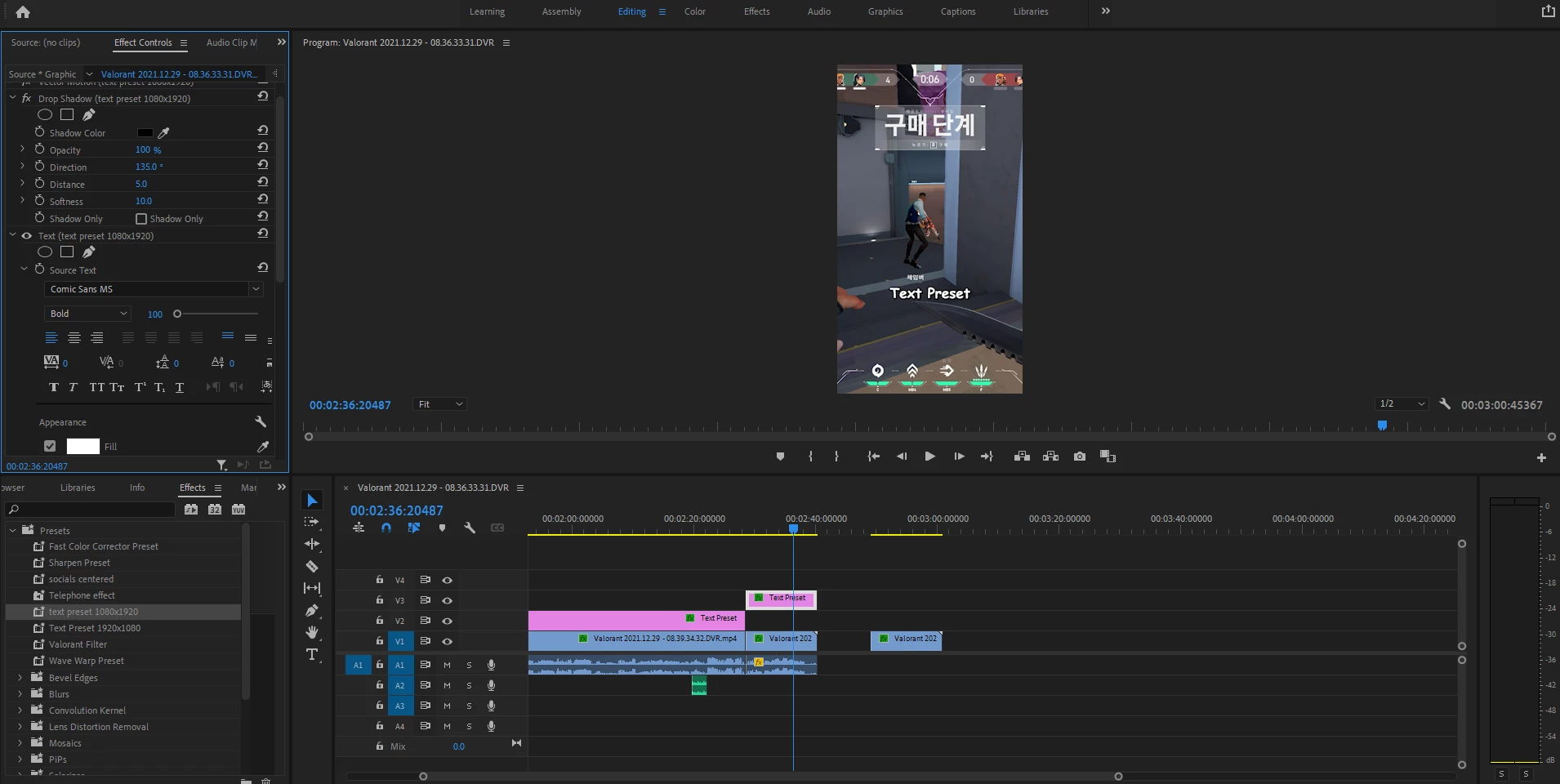Collapse the Drop Shadow effect
Viewport: 1560px width, 784px height.
12,98
